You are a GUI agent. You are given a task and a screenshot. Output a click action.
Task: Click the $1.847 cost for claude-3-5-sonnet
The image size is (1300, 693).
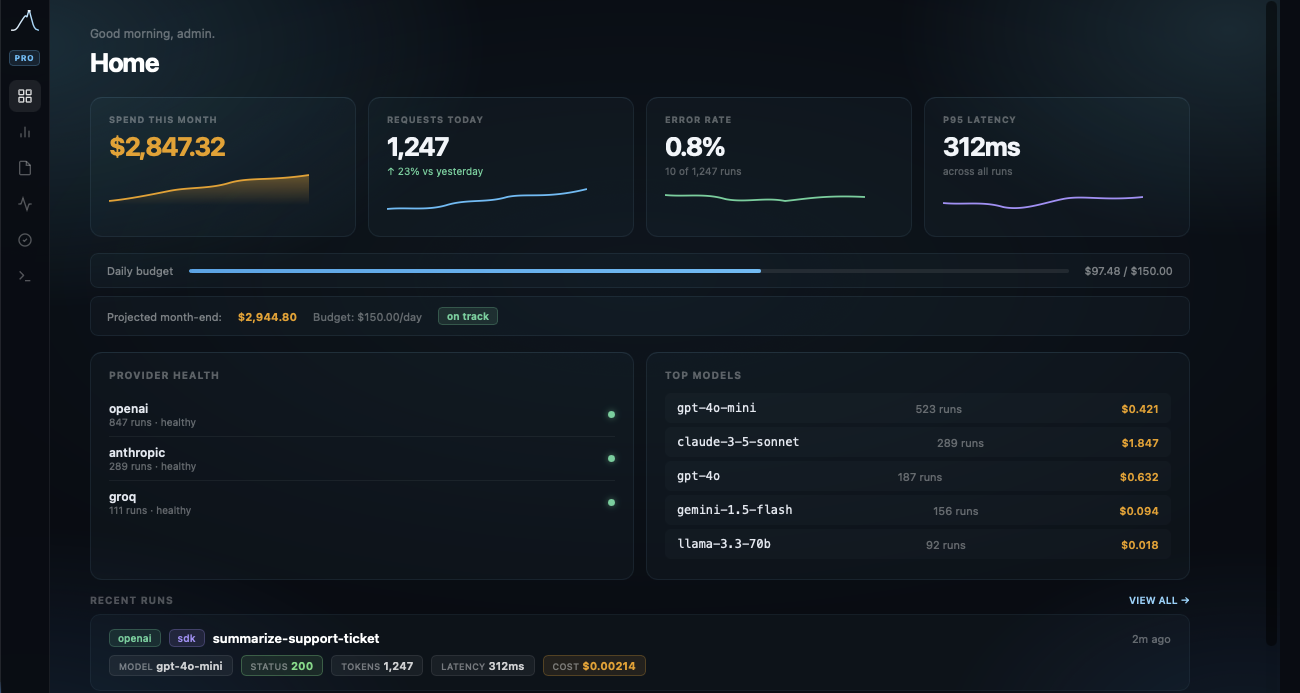[x=1140, y=443]
